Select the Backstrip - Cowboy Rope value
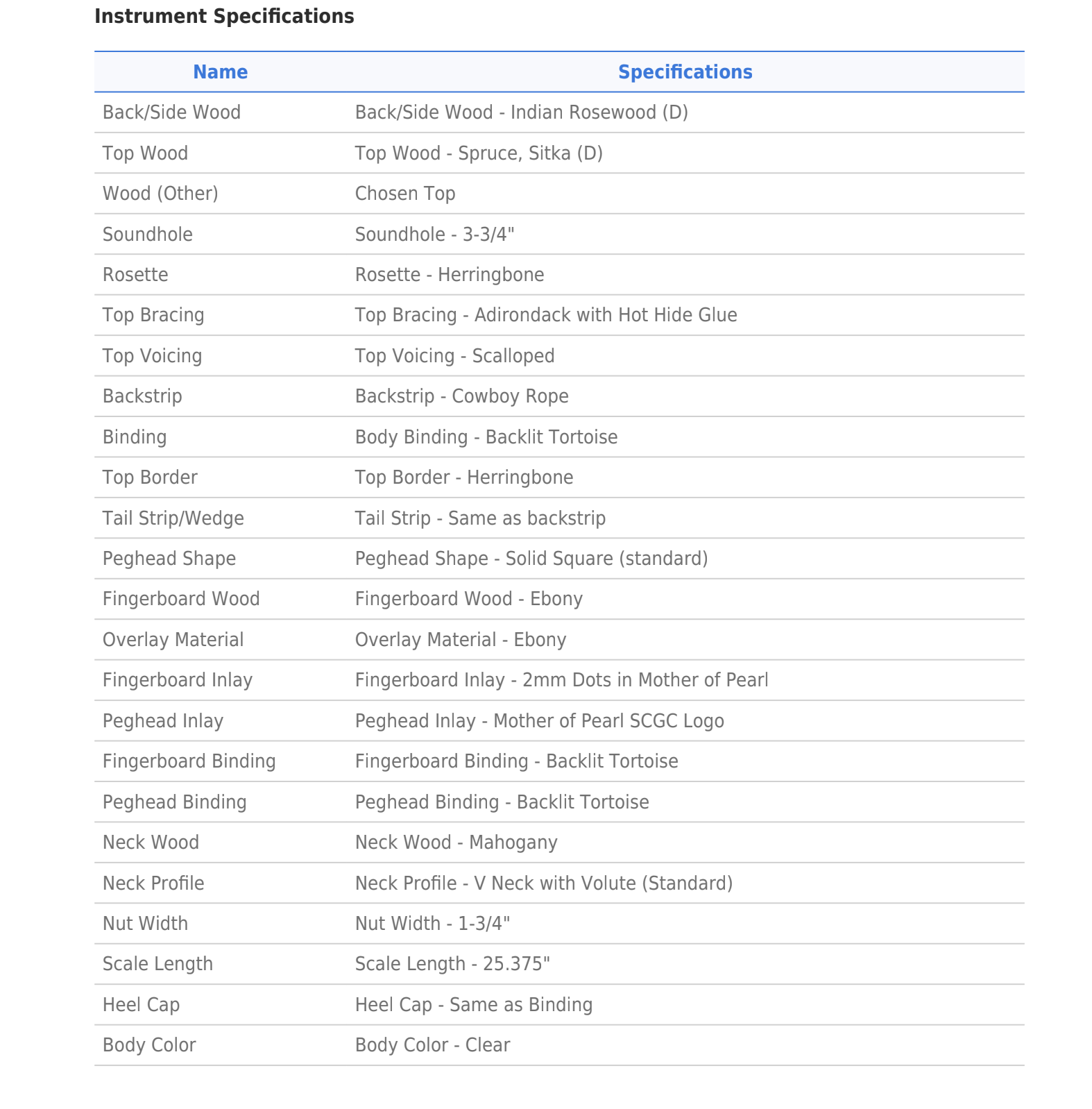The height and width of the screenshot is (1109, 1092). (x=461, y=396)
